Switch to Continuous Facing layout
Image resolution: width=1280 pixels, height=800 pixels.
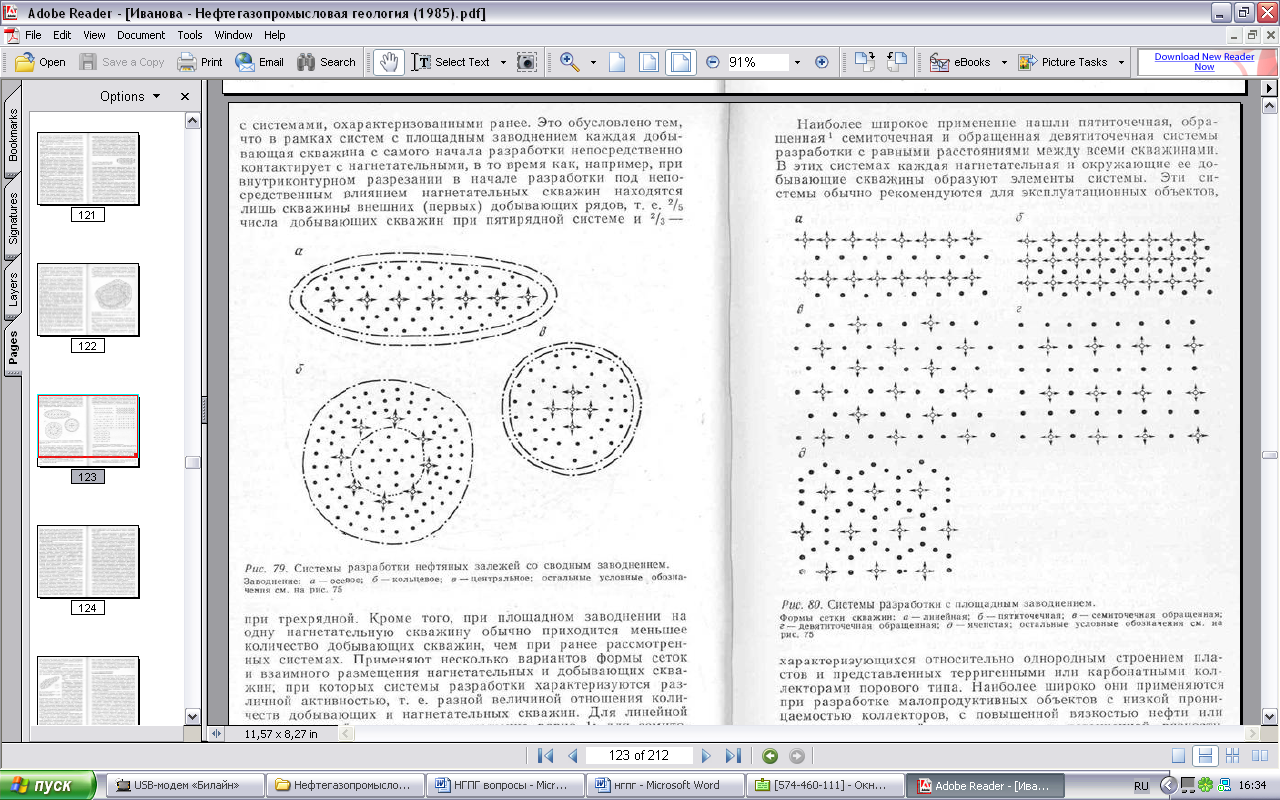coord(1232,756)
